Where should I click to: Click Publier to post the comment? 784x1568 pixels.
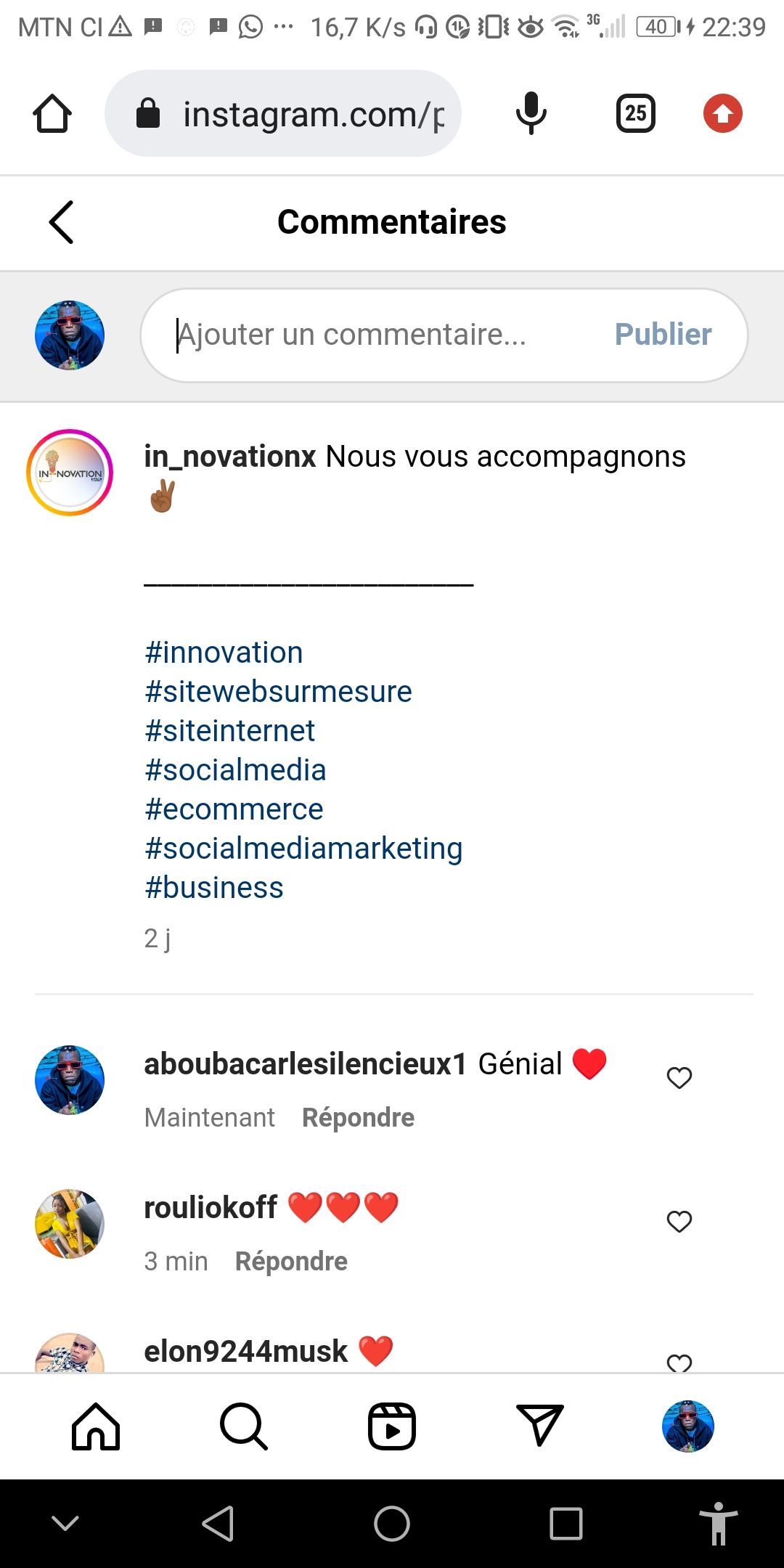(663, 335)
